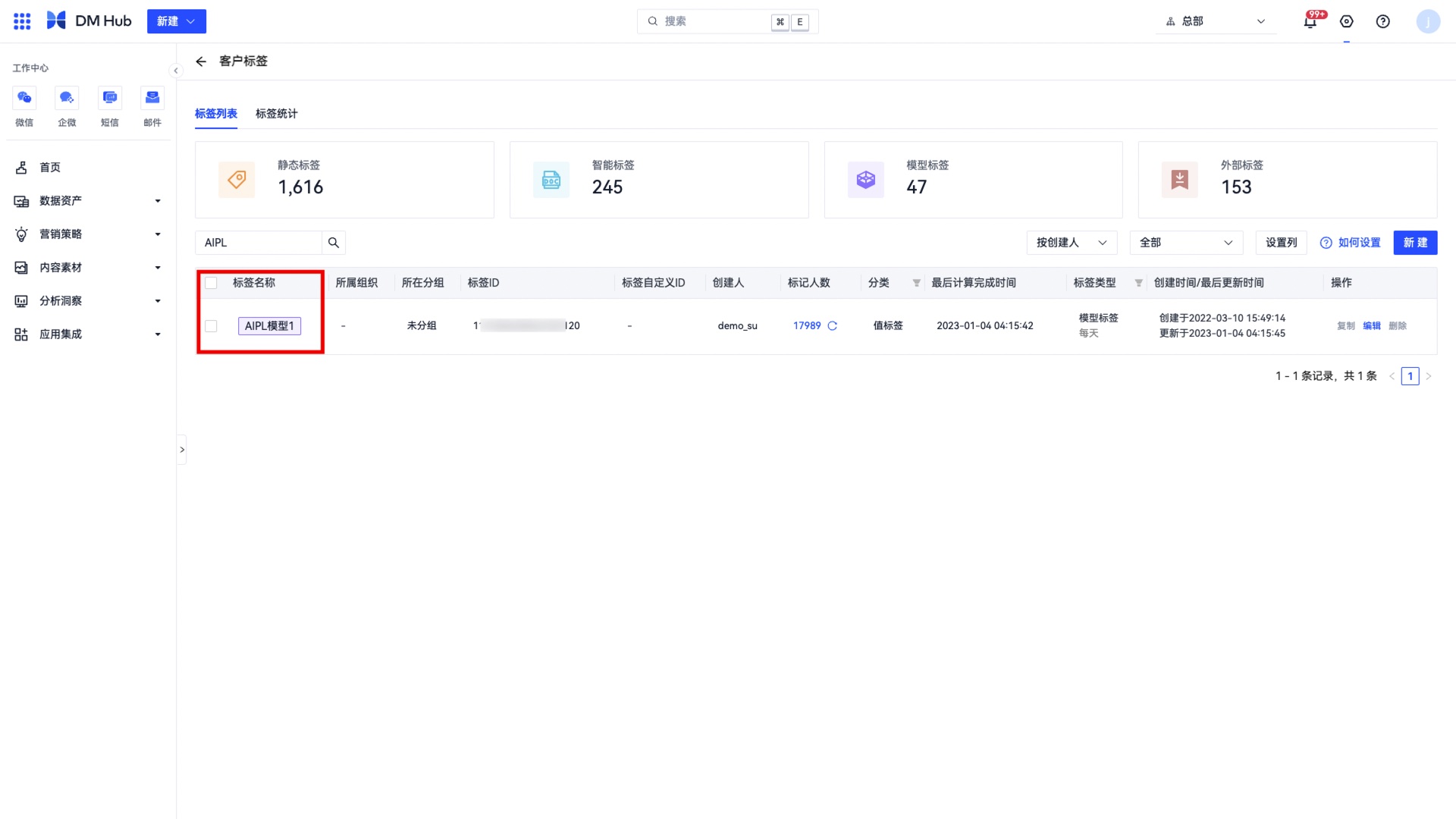Open the 全部 filter dropdown
Screen dimensions: 1456x819
[1186, 243]
